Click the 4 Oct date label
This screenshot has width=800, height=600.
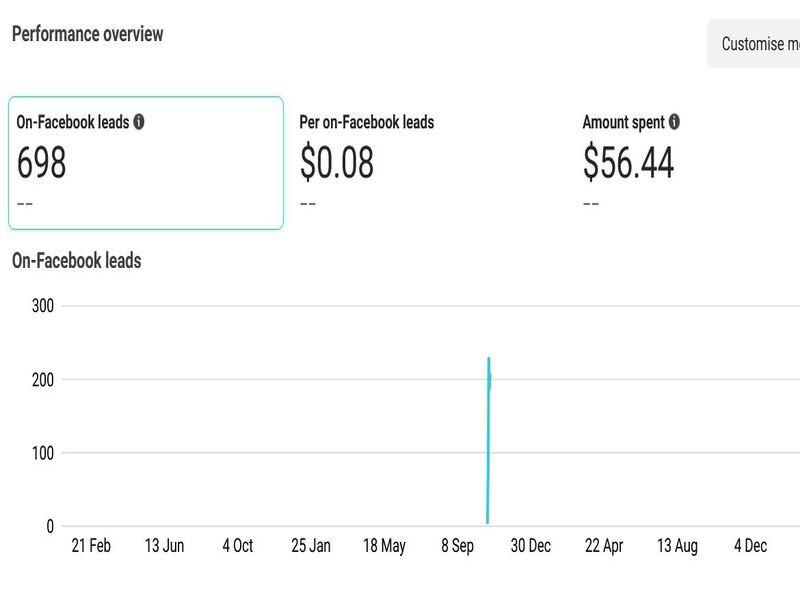click(237, 546)
